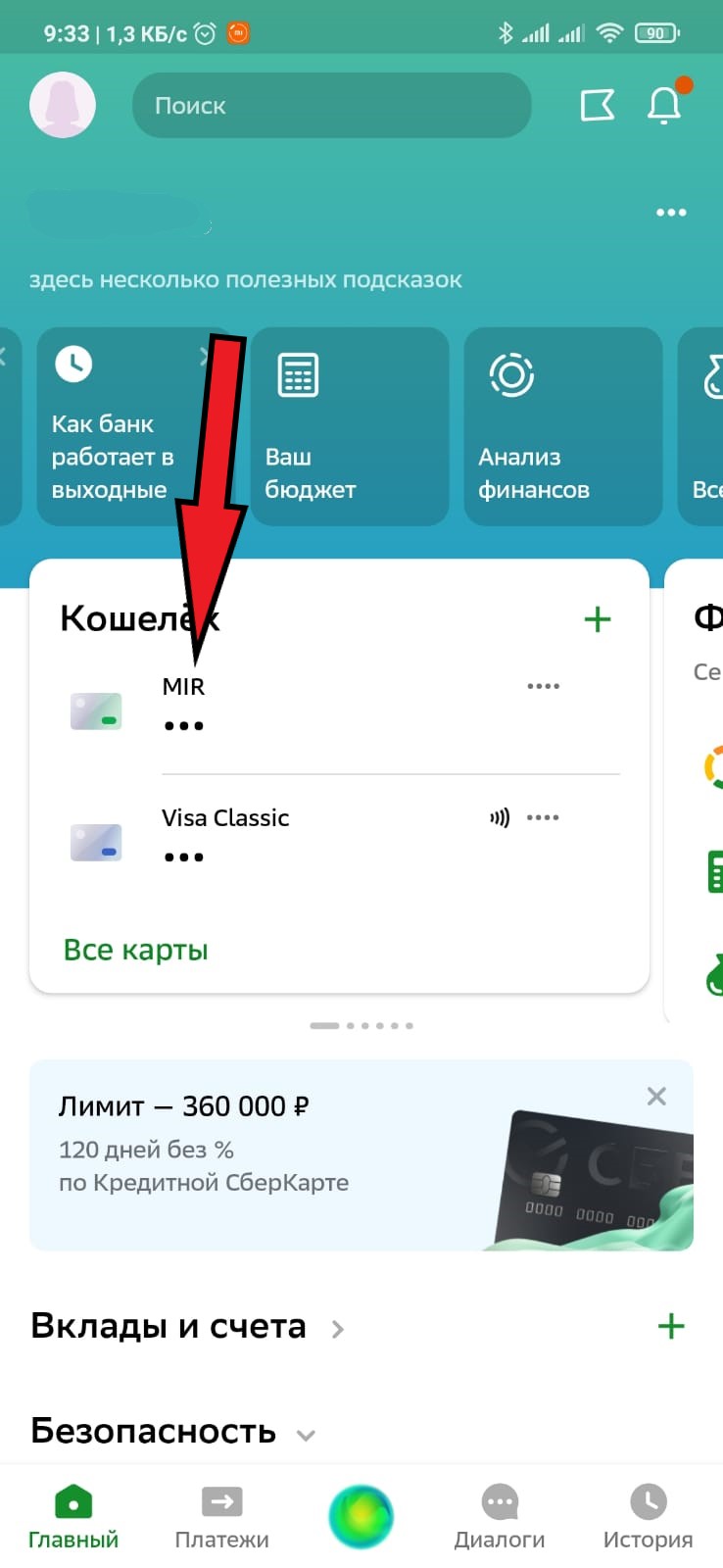Open the flag bookmark icon near search
Image resolution: width=723 pixels, height=1568 pixels.
pos(598,105)
